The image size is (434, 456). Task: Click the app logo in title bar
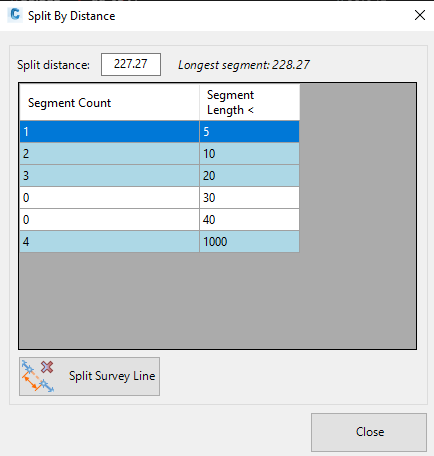[x=15, y=15]
